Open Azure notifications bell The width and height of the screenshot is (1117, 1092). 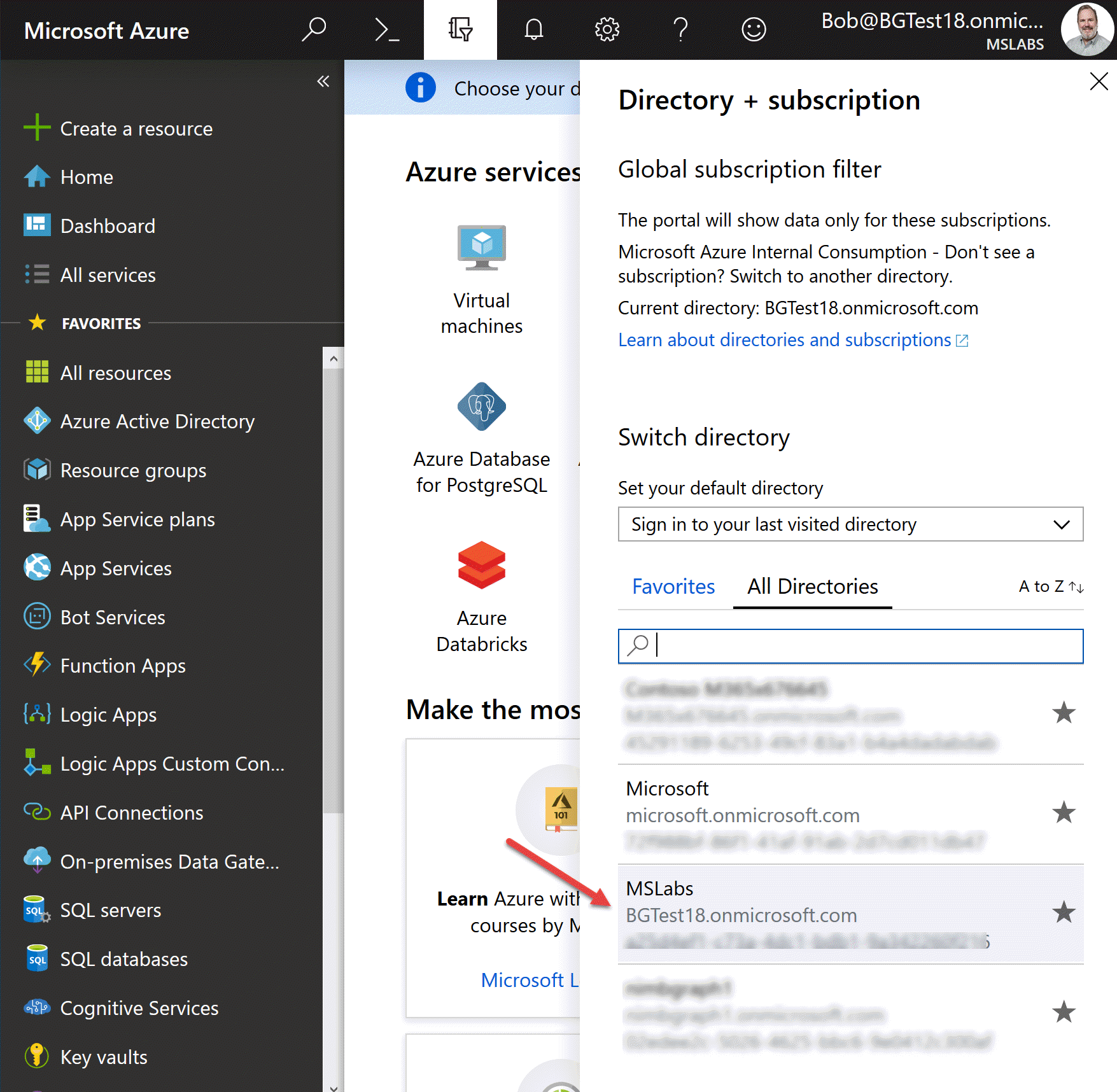(x=534, y=29)
